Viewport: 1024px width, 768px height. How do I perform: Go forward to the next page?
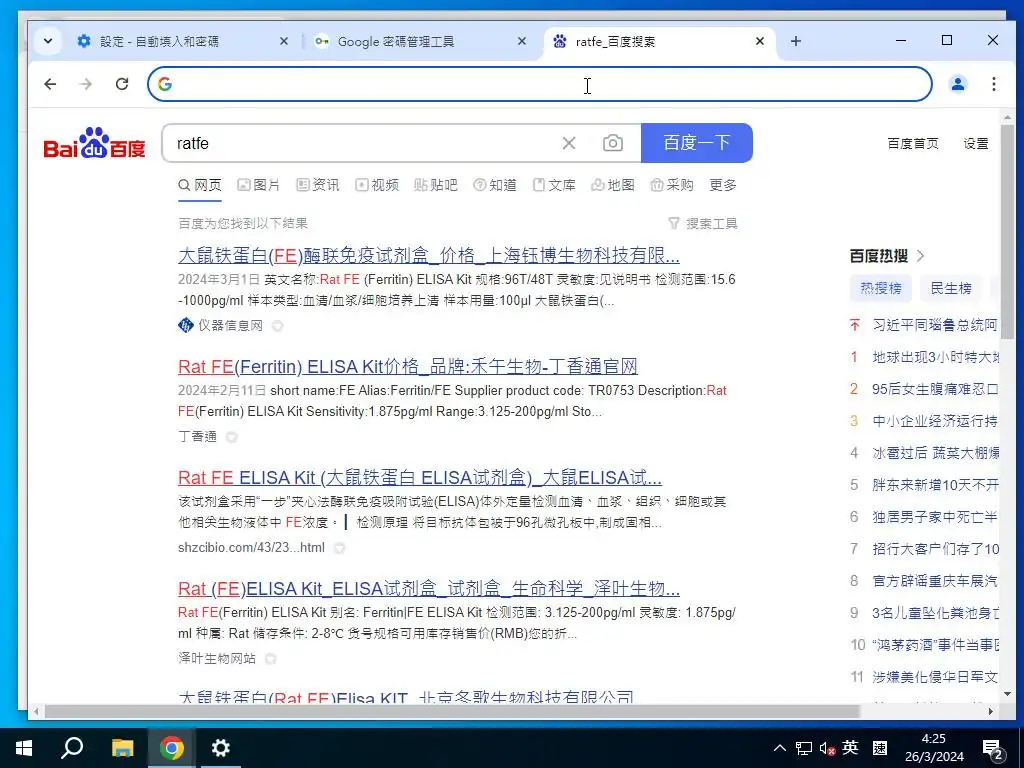(x=86, y=84)
